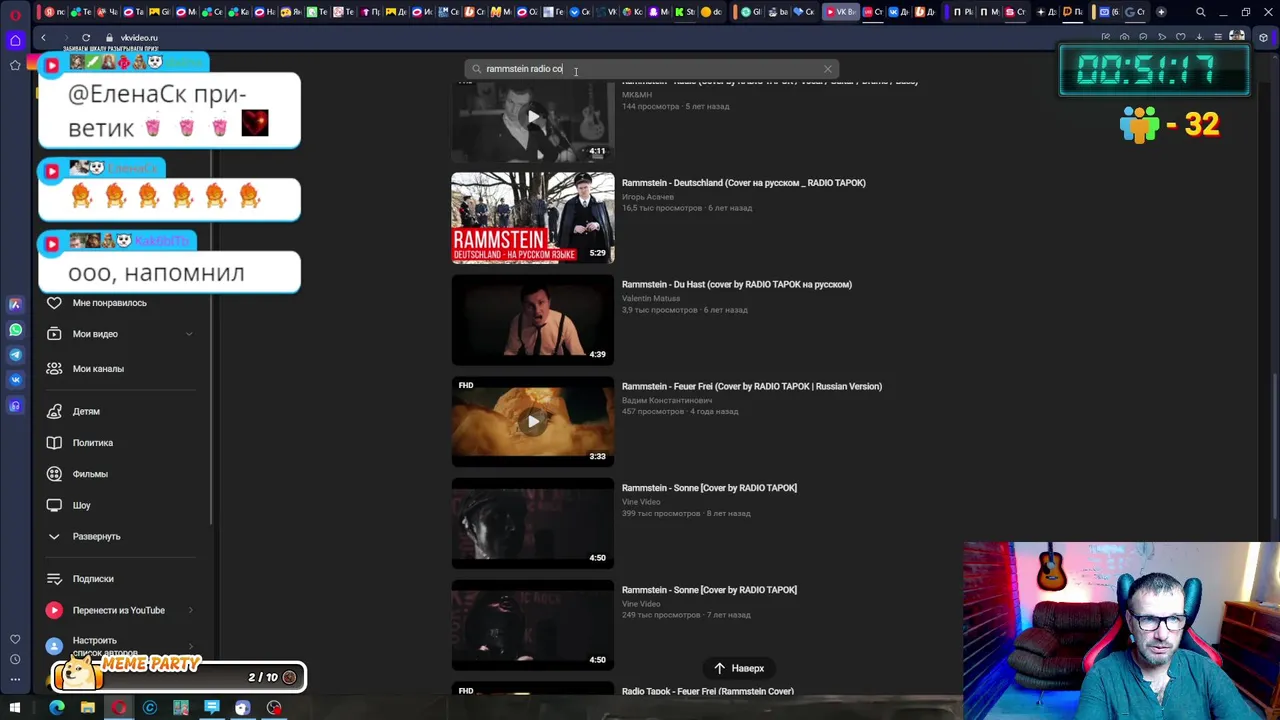Open Opera sidebar history clock icon
This screenshot has height=720, width=1280.
pyautogui.click(x=15, y=659)
